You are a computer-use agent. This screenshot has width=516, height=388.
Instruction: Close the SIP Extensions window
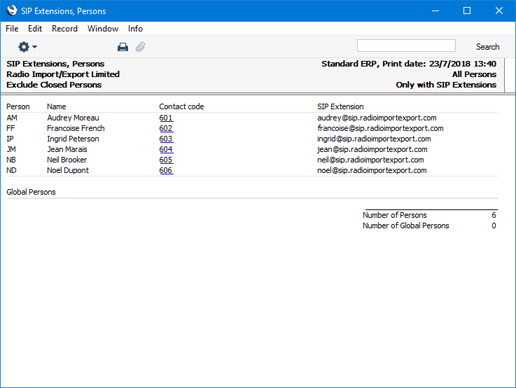(x=499, y=11)
